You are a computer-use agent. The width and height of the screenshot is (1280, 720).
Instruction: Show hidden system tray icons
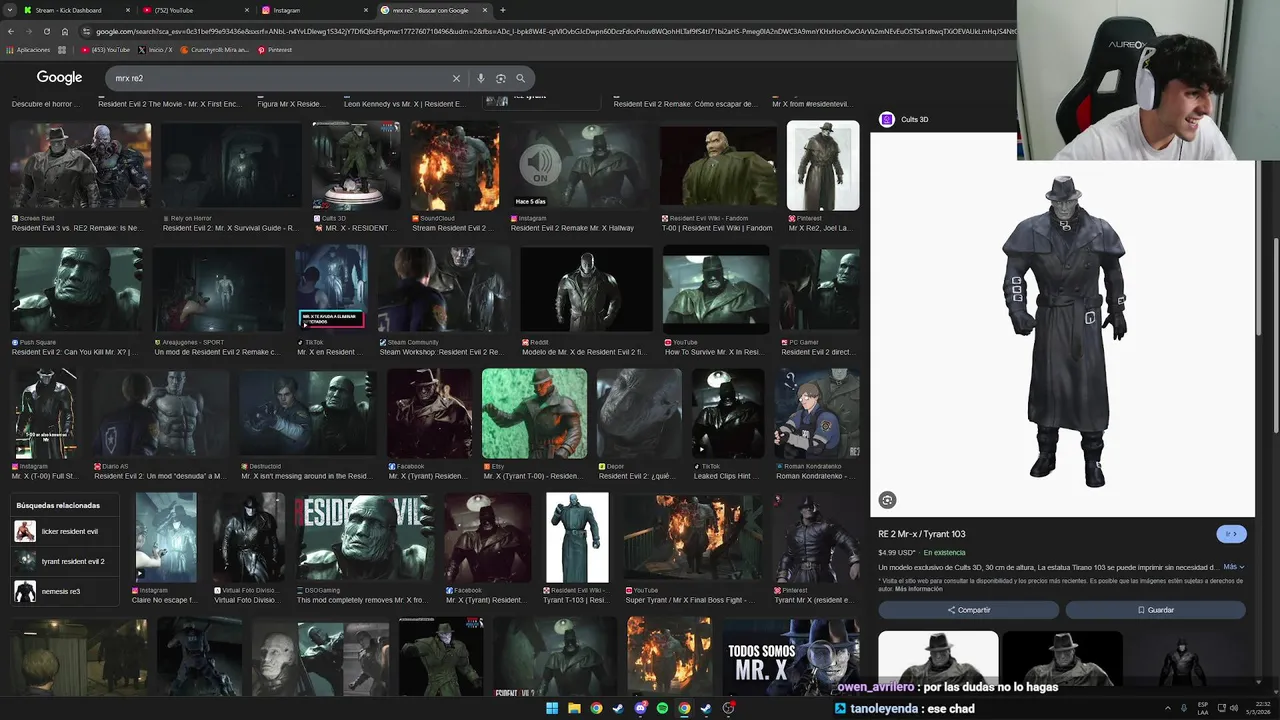[1168, 708]
